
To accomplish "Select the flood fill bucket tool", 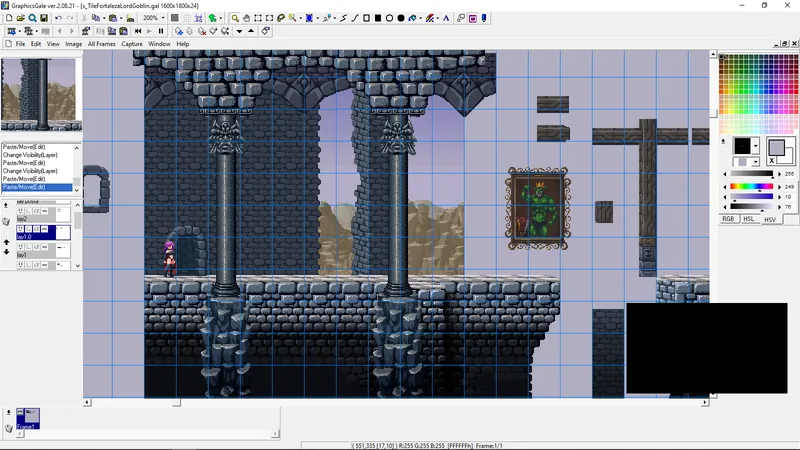I will click(x=412, y=18).
